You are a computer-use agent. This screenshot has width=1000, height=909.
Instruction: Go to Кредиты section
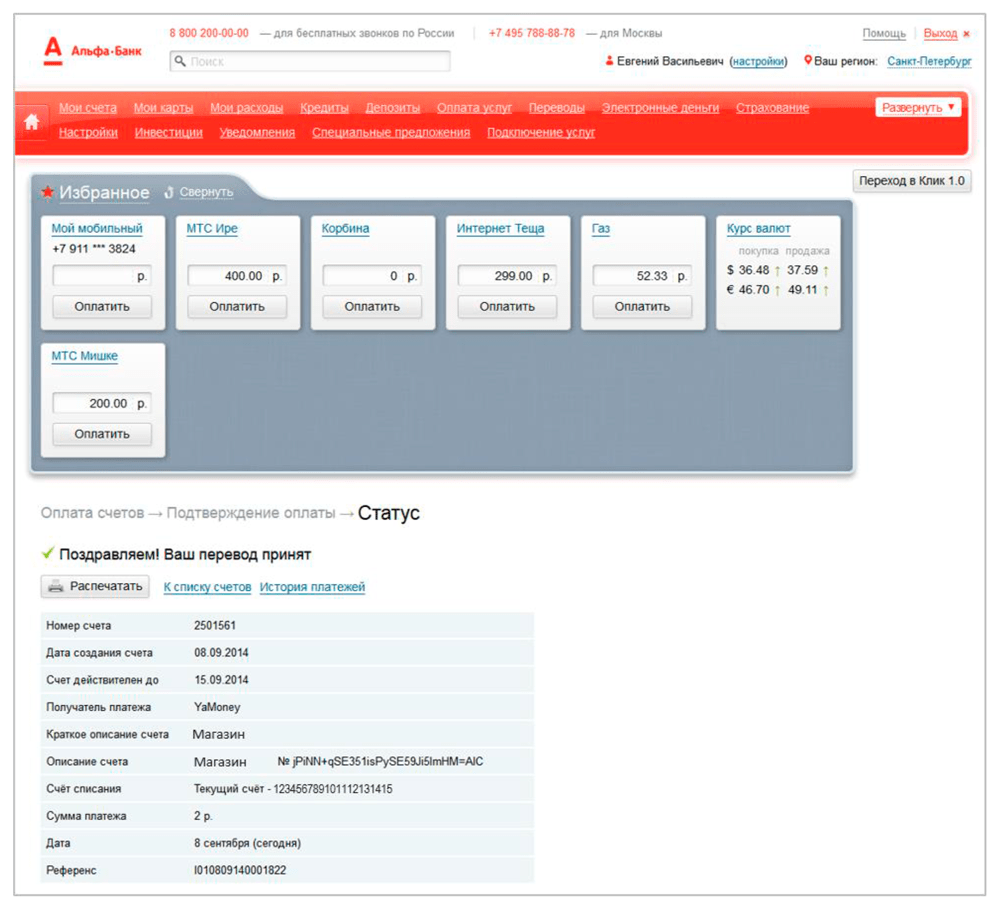(325, 108)
